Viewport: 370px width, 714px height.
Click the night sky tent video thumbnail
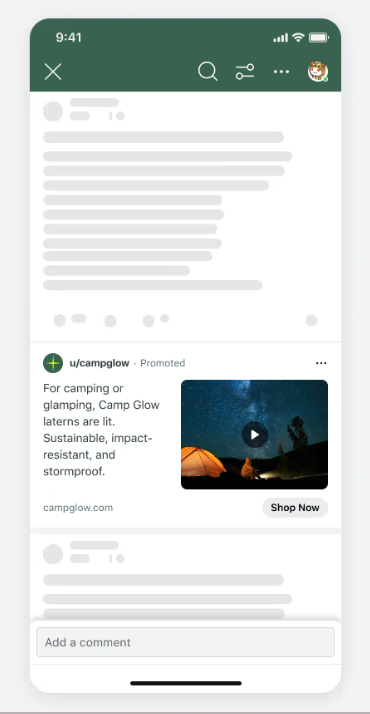click(x=254, y=435)
